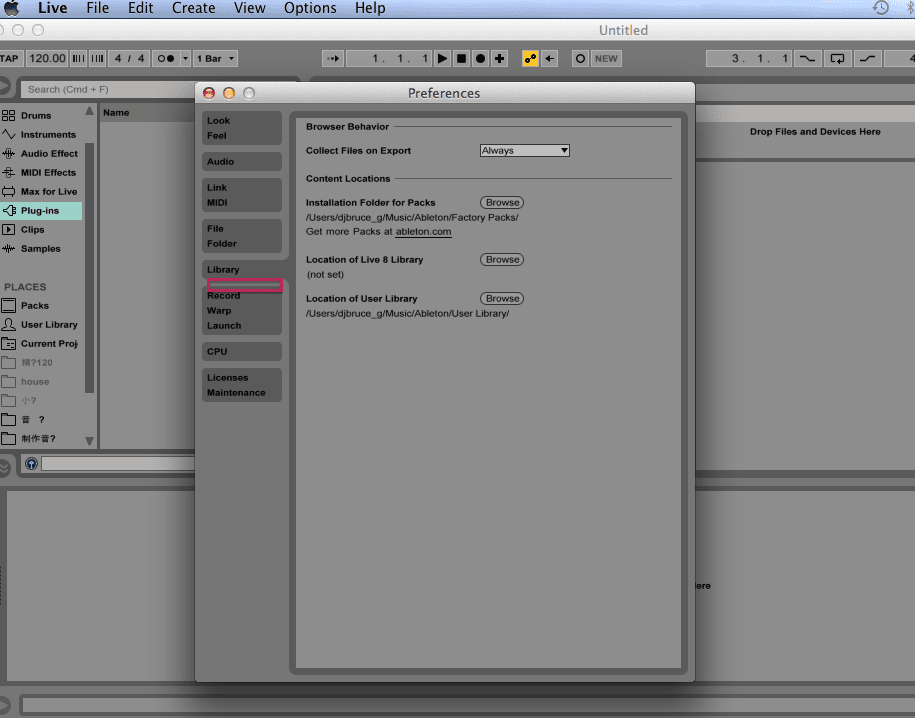This screenshot has height=718, width=915.
Task: Click the 4 / 4 time signature field
Action: point(130,58)
